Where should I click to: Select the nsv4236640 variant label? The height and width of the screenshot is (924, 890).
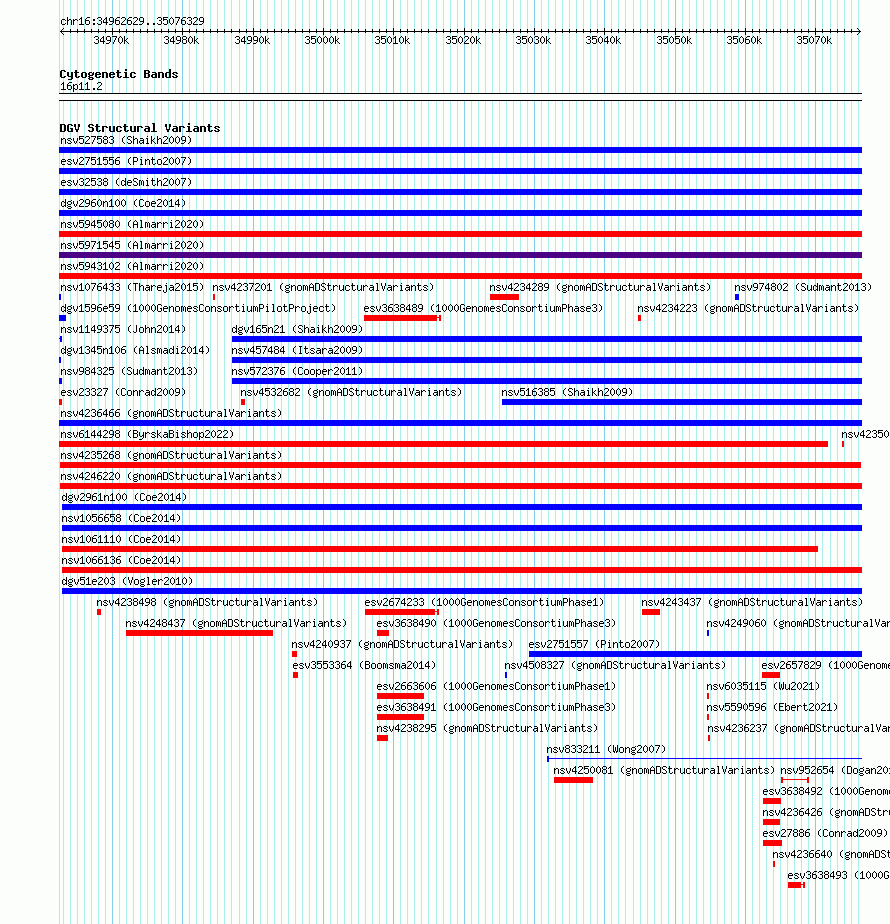(x=830, y=854)
